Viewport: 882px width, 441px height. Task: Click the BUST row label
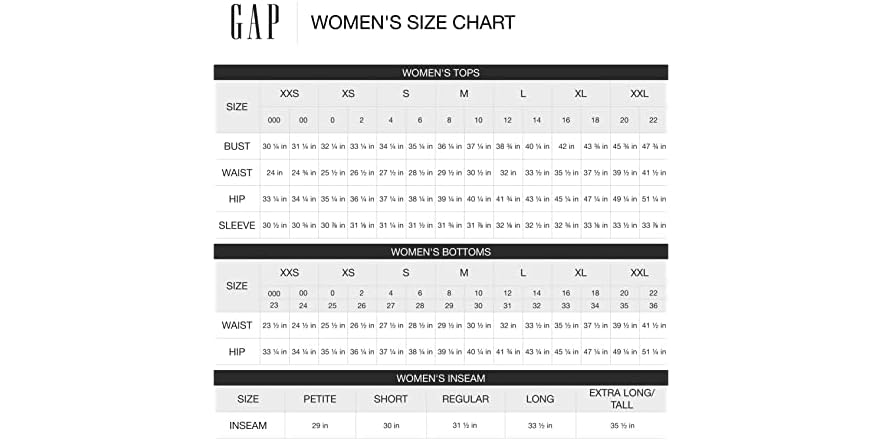coord(237,146)
